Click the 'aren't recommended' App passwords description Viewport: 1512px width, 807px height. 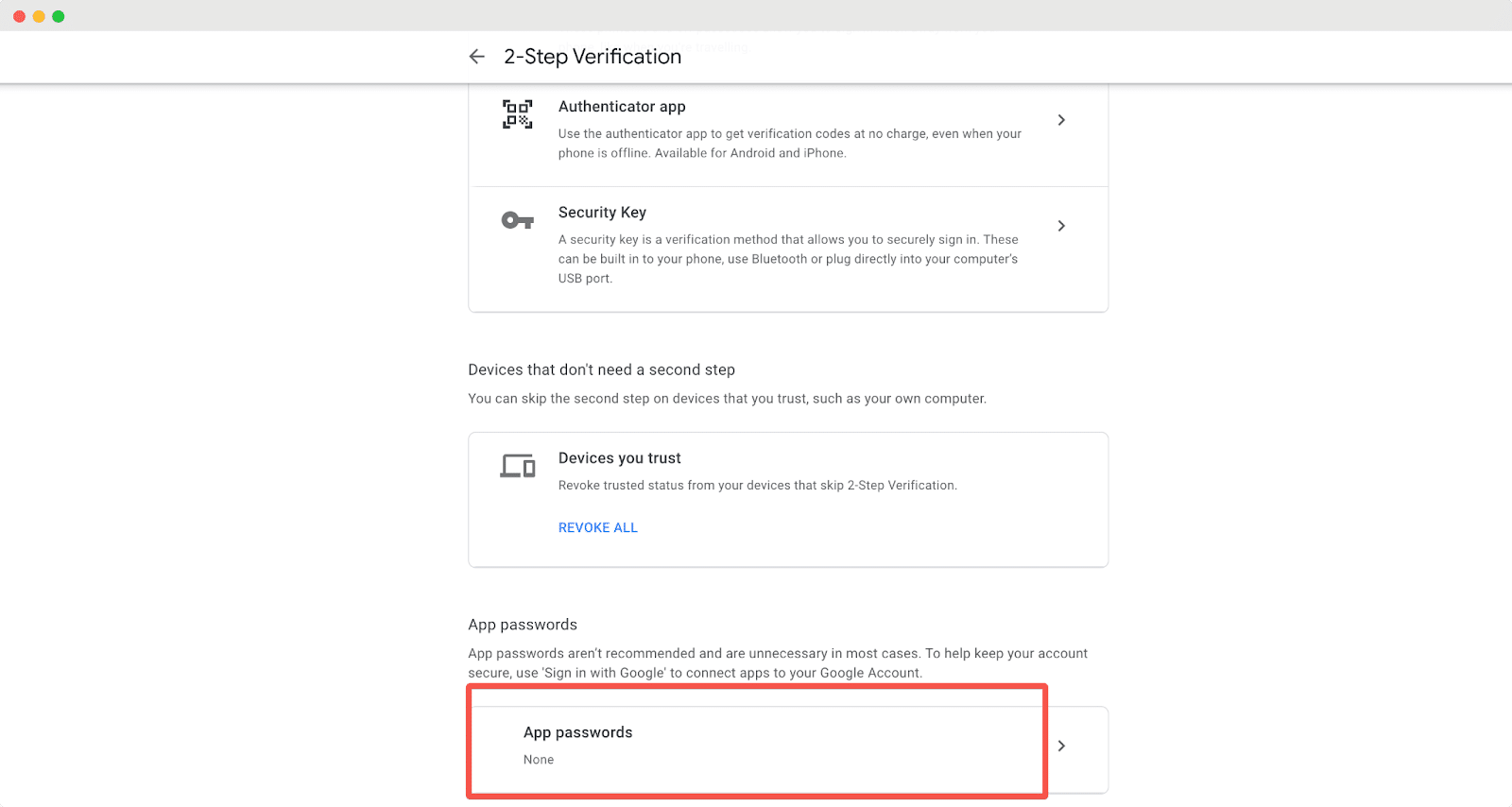[778, 663]
